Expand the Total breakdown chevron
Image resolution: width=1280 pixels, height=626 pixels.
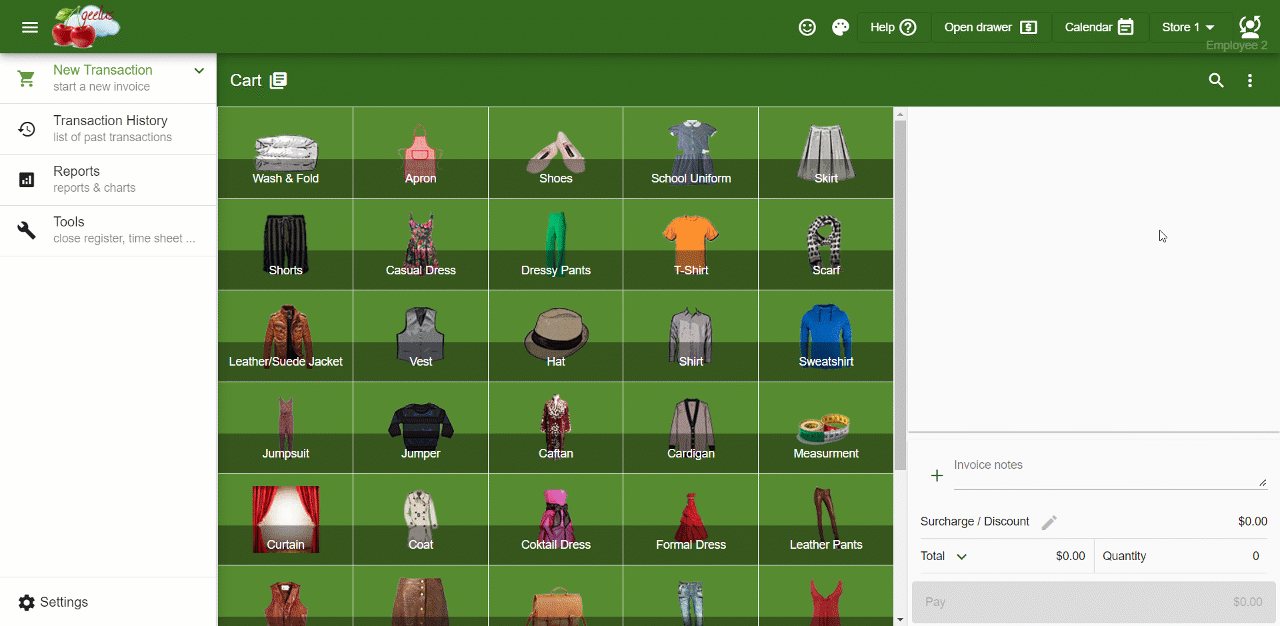point(962,556)
